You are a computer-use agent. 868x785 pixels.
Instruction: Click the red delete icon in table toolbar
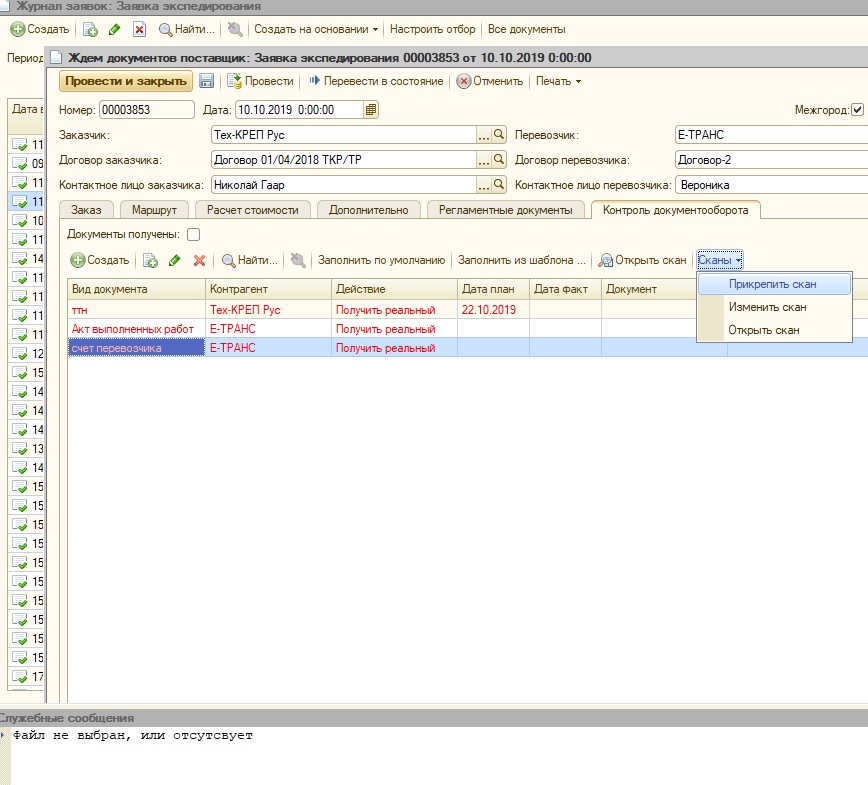[199, 260]
